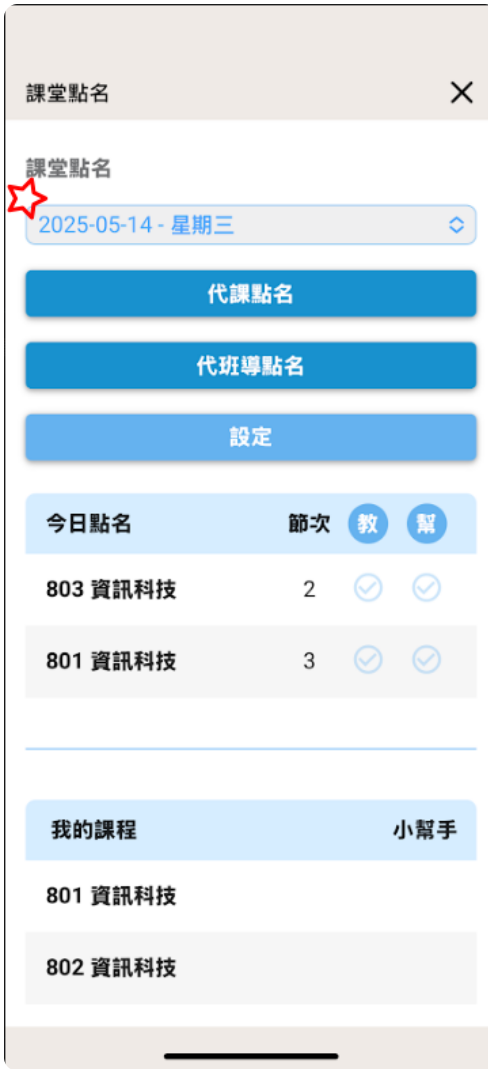Open 801 資訊科技 under 我的課程
This screenshot has width=488, height=1069.
(251, 896)
